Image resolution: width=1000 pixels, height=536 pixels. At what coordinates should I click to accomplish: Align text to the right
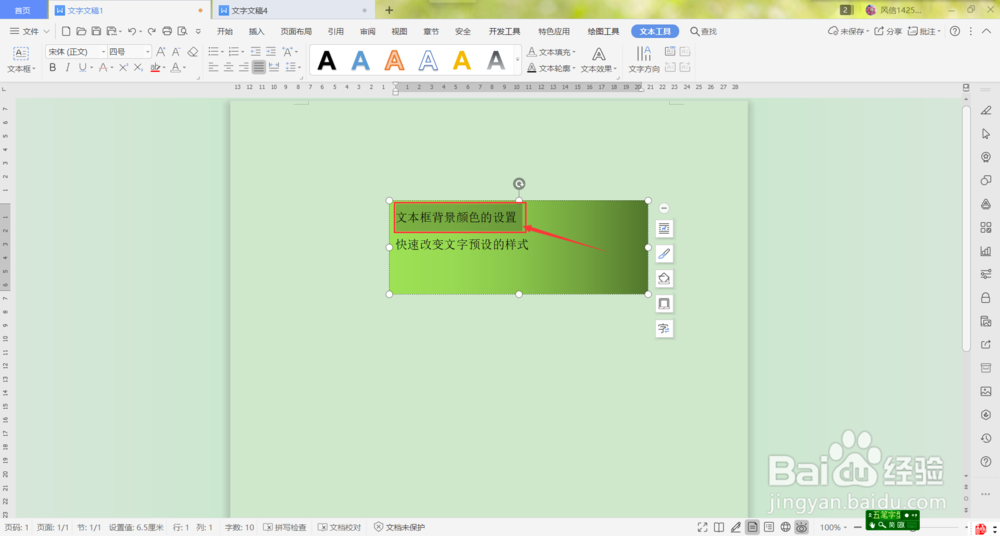[244, 67]
